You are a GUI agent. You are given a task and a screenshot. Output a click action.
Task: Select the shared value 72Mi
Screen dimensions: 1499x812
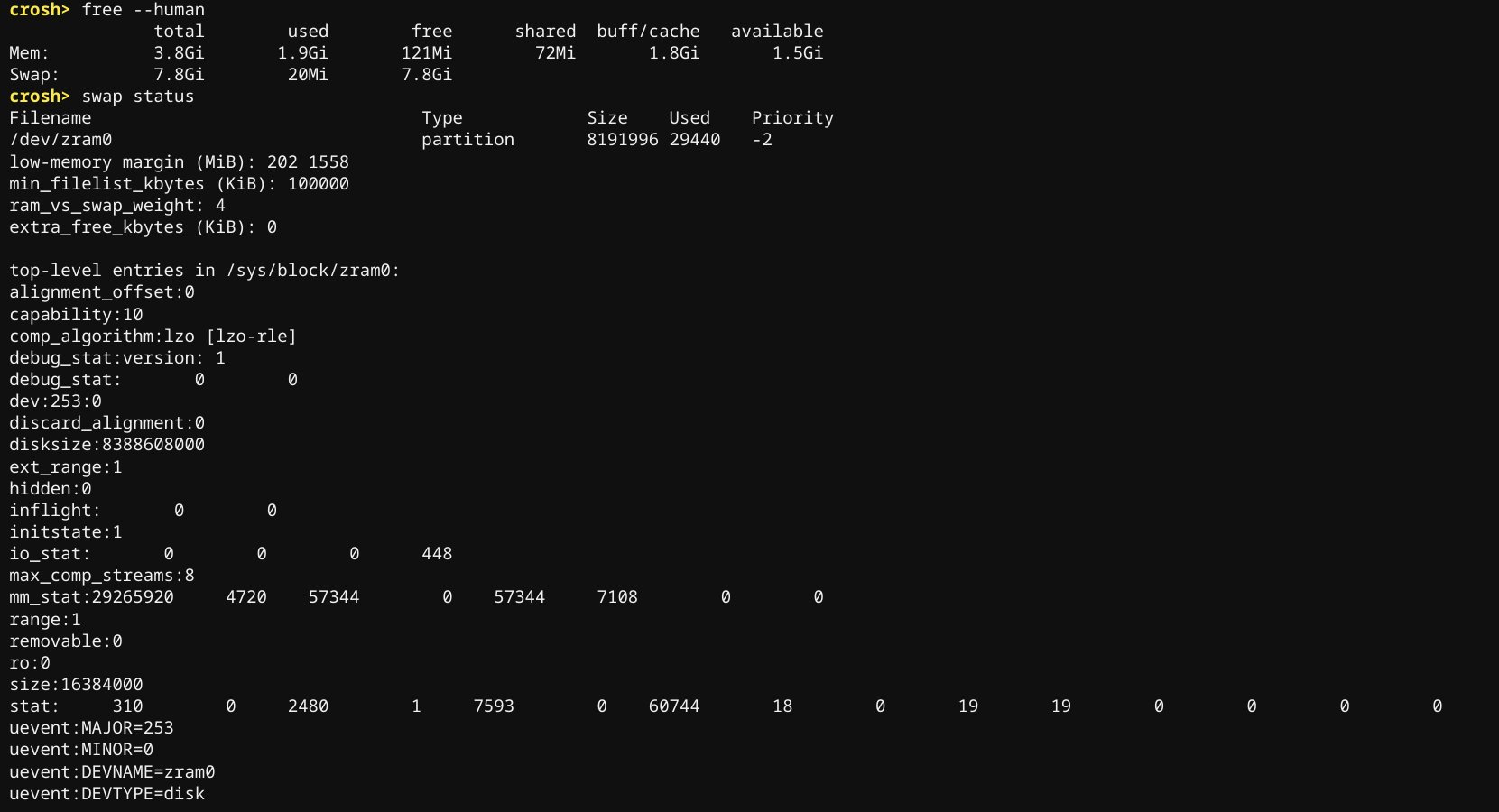(x=555, y=53)
